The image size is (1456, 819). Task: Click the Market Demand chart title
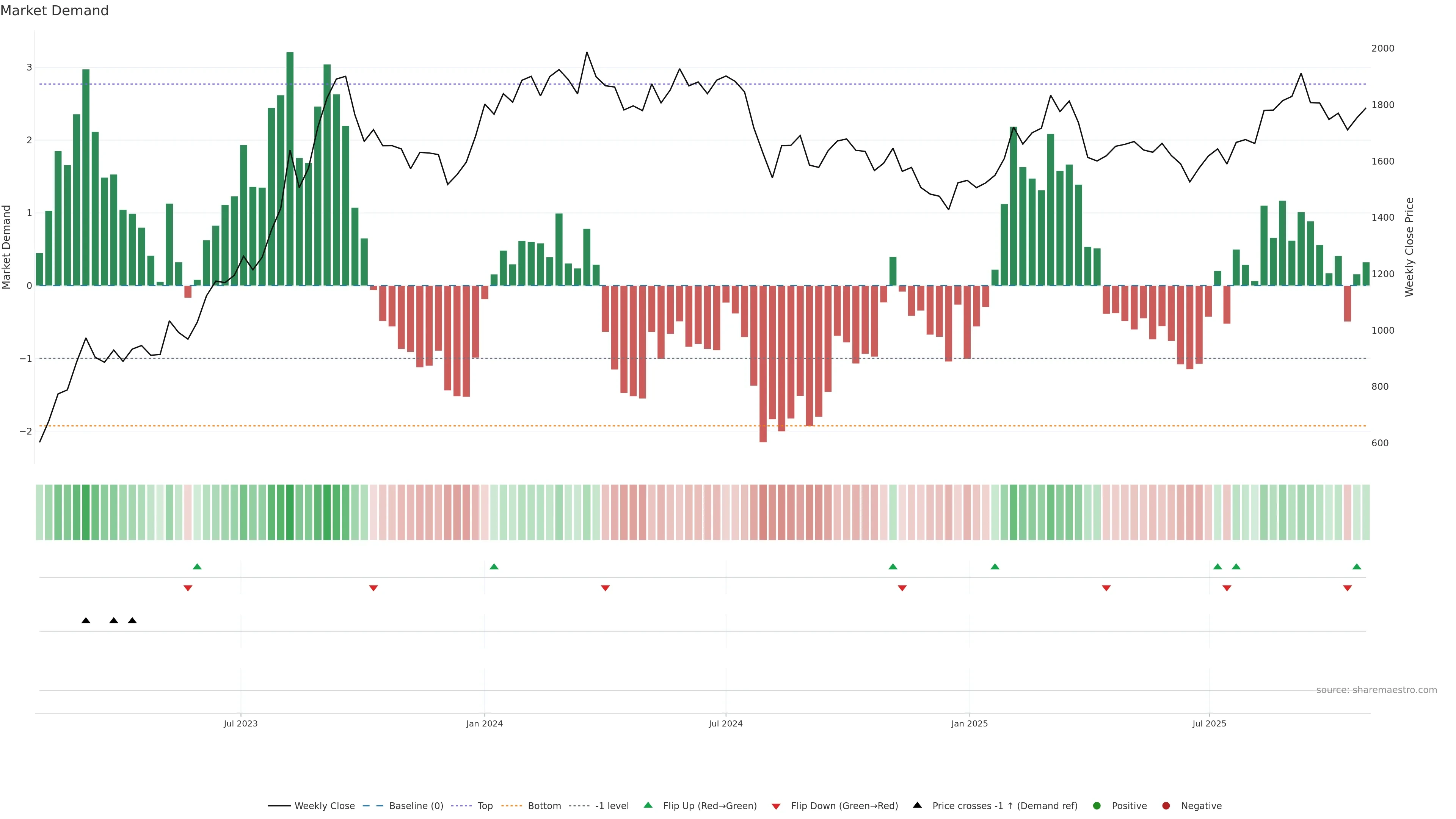coord(54,11)
